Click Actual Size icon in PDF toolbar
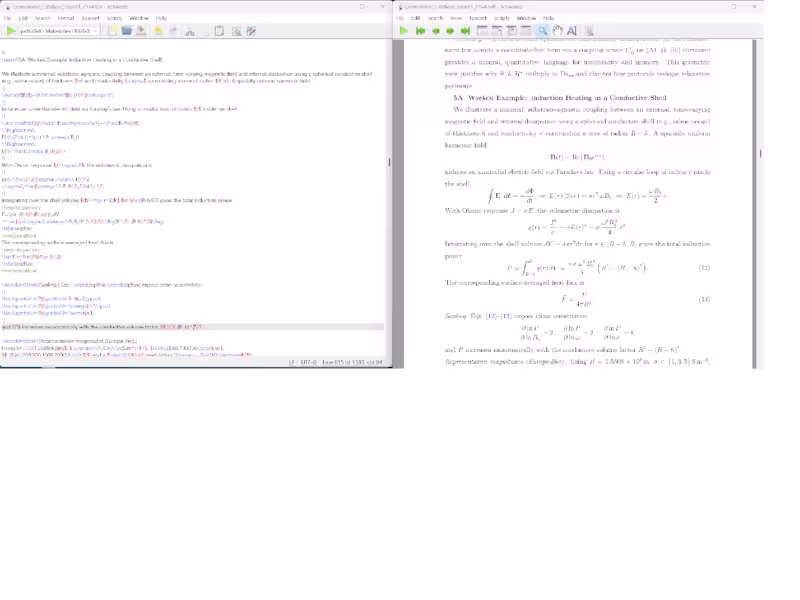The image size is (800, 600). click(482, 31)
